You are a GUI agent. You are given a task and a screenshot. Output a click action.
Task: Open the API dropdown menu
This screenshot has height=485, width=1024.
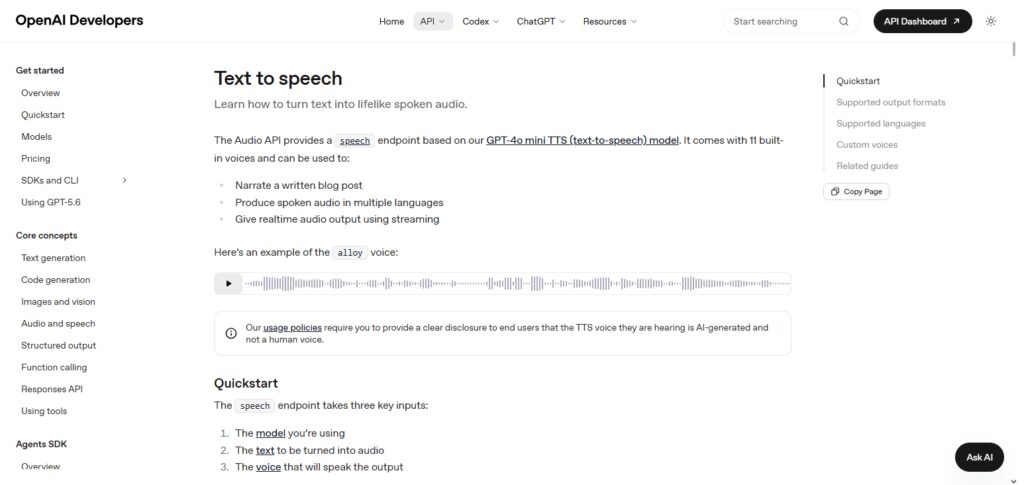tap(432, 22)
